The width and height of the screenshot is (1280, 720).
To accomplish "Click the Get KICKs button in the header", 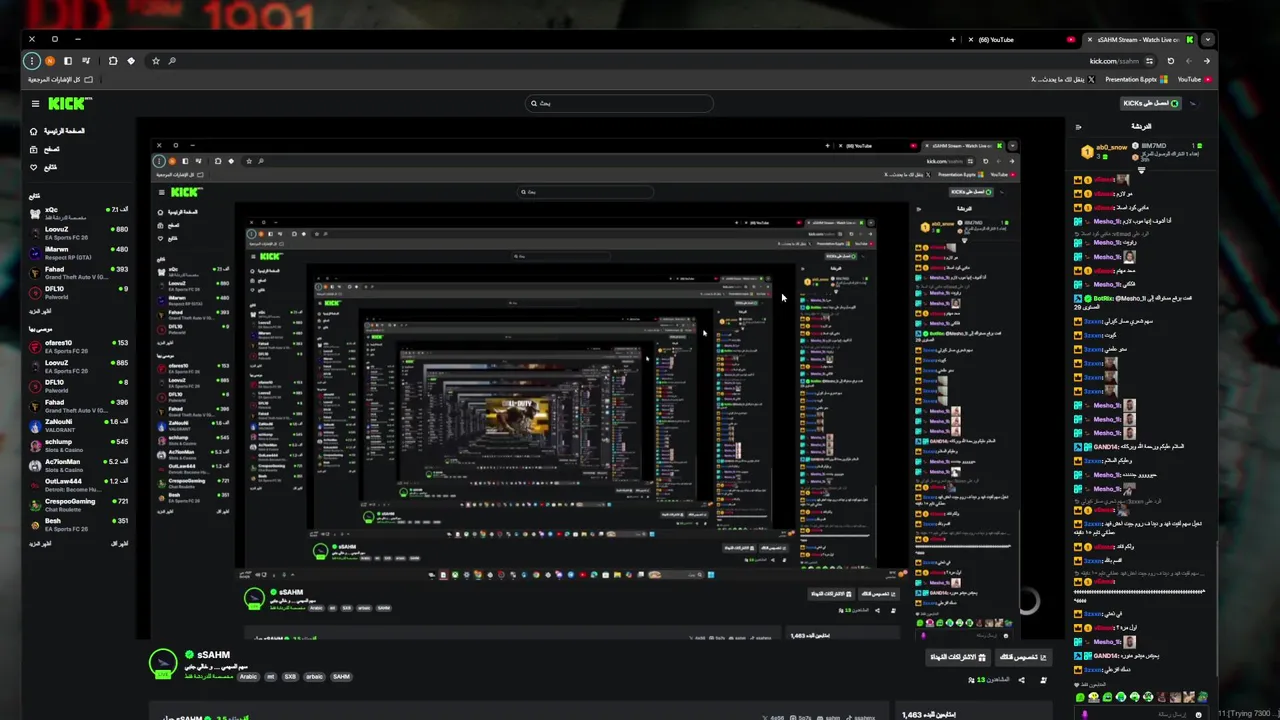I will click(1151, 103).
